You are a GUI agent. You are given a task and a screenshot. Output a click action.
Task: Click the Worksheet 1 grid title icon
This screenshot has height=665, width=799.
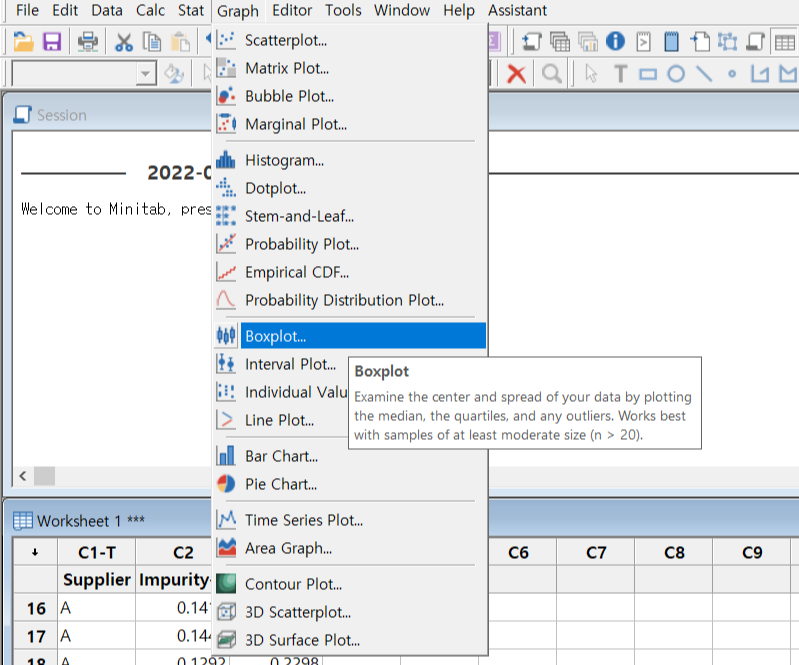click(x=22, y=521)
